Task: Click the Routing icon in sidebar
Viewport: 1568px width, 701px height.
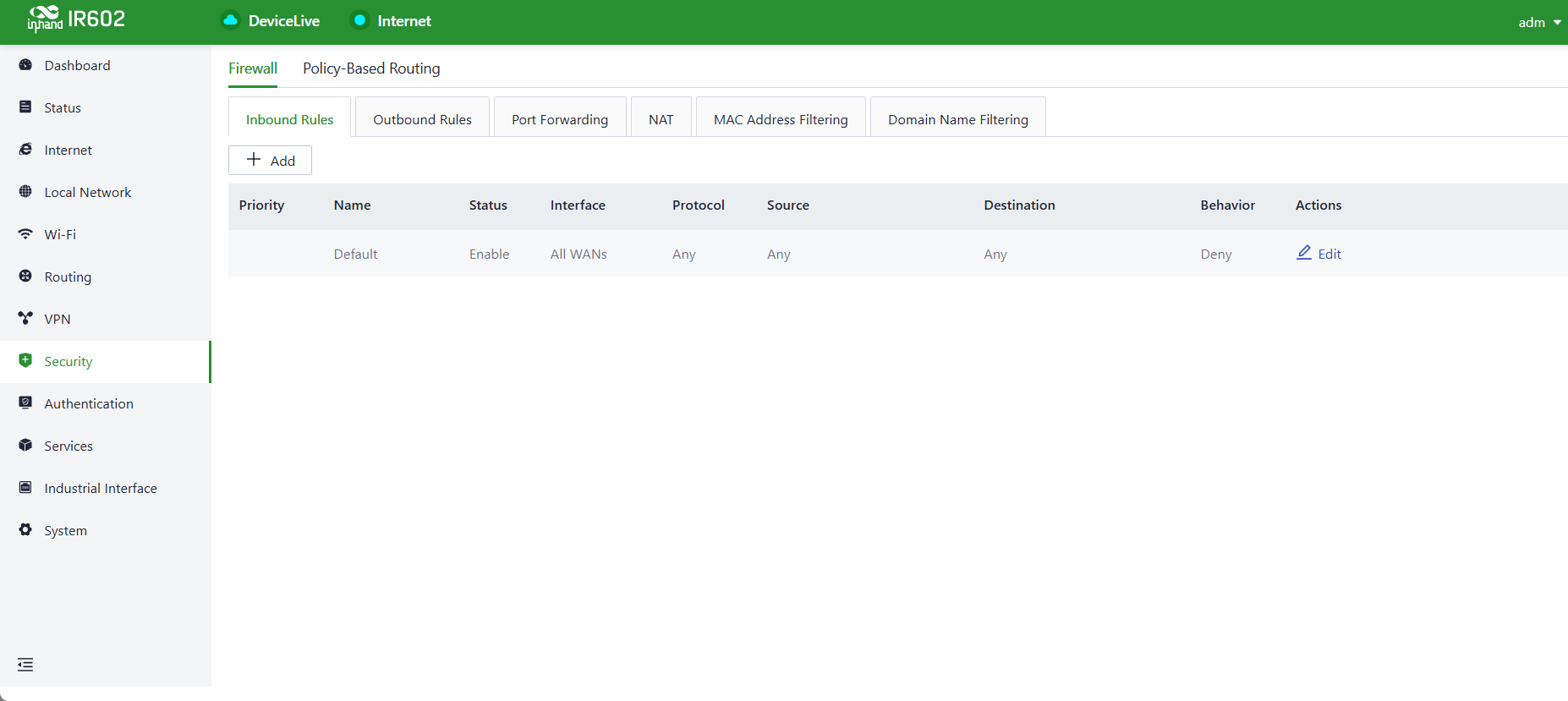Action: pyautogui.click(x=25, y=277)
